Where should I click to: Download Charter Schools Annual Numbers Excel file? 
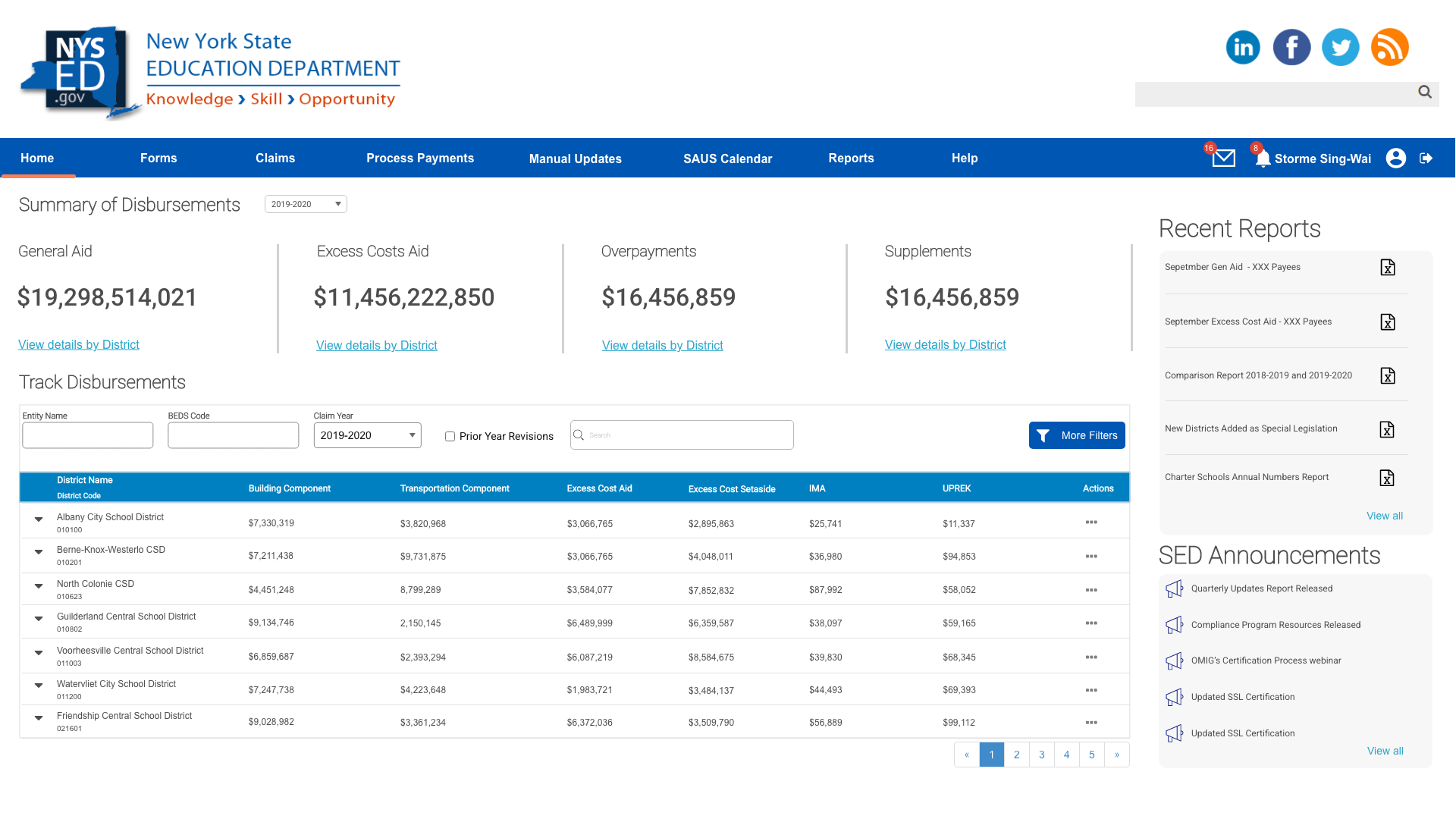1387,478
